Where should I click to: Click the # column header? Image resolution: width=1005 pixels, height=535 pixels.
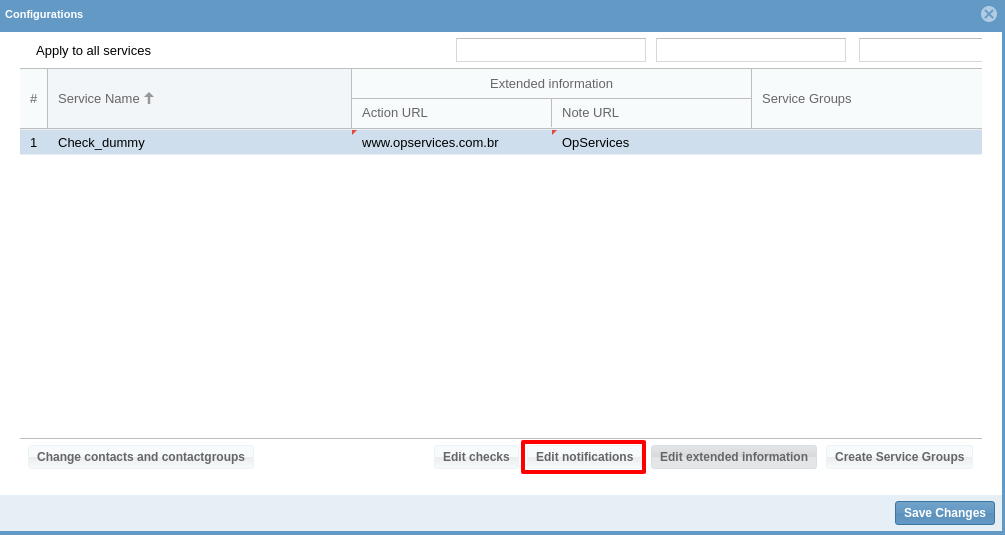point(33,98)
